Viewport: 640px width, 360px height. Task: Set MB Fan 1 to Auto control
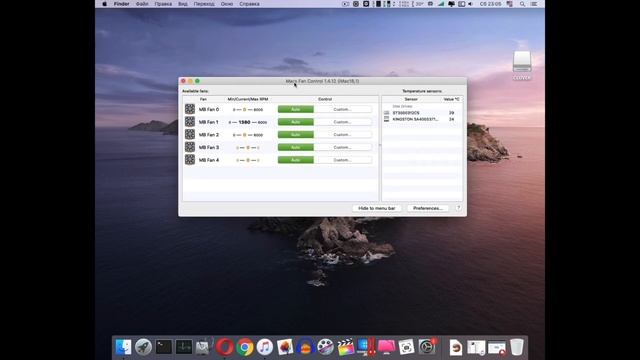point(296,122)
